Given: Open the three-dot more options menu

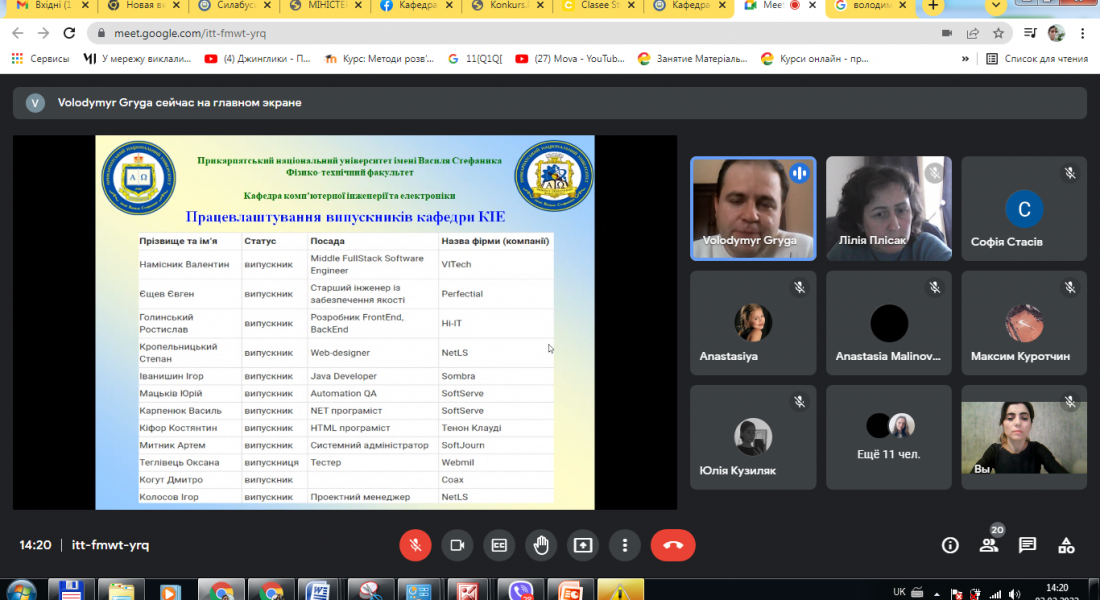Looking at the screenshot, I should click(x=625, y=545).
